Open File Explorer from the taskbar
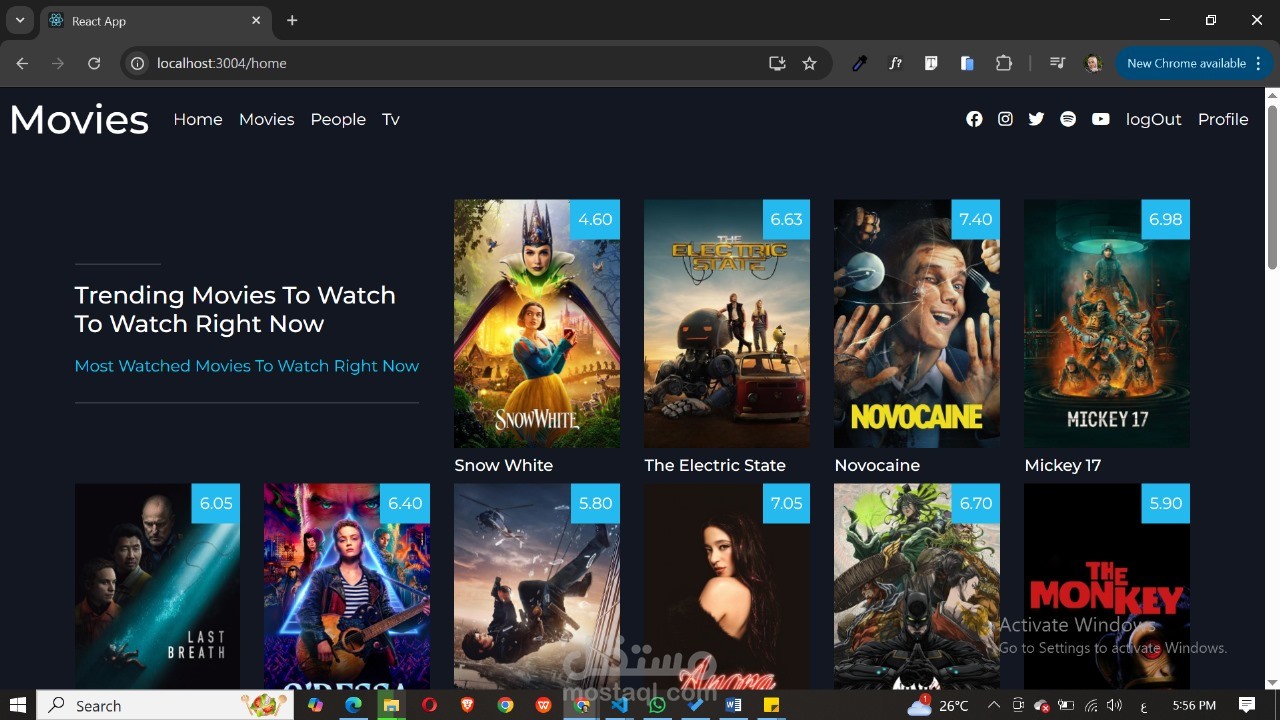1280x720 pixels. (x=391, y=705)
